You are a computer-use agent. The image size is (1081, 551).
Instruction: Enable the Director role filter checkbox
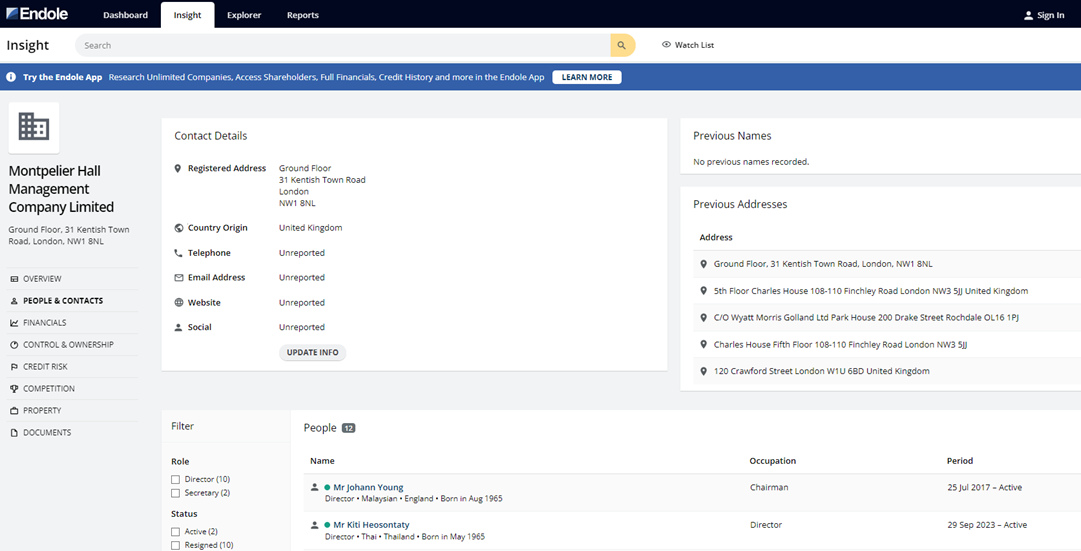coord(176,480)
